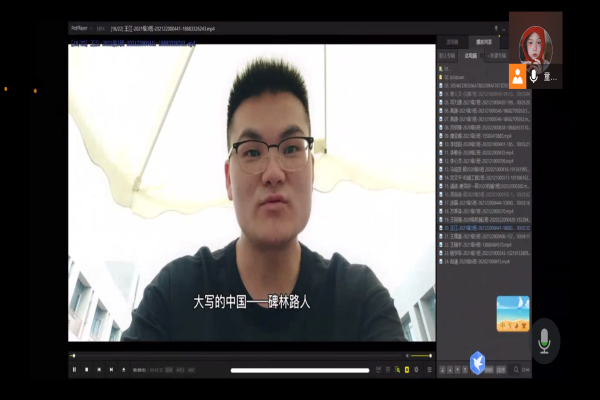Image resolution: width=600 pixels, height=400 pixels.
Task: Skip to the next track
Action: click(x=111, y=370)
